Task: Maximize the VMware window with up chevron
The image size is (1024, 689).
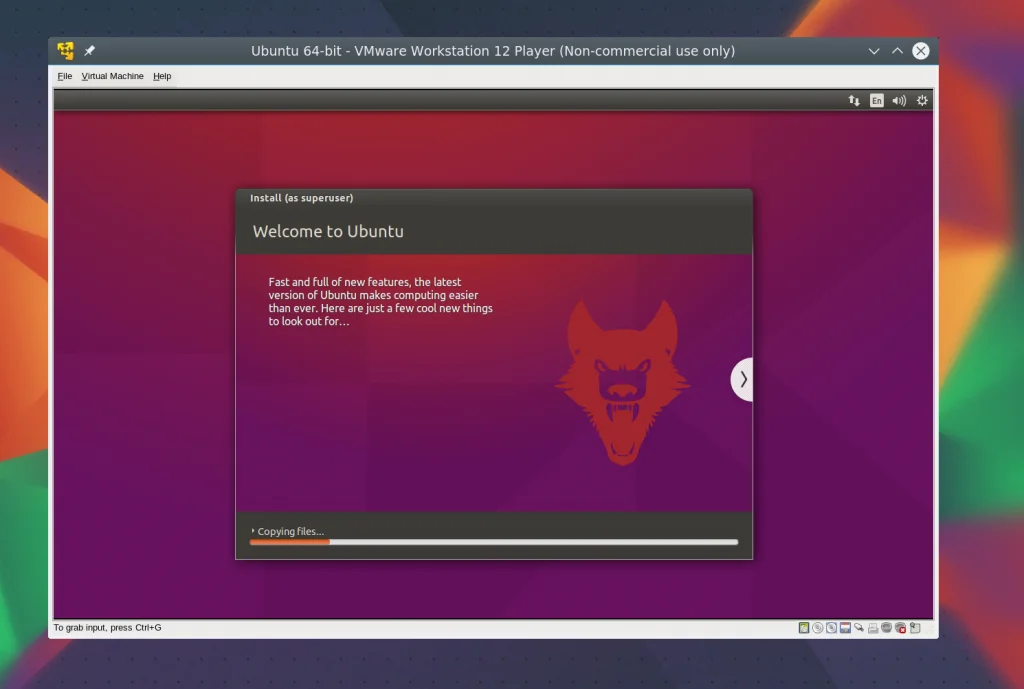Action: point(897,51)
